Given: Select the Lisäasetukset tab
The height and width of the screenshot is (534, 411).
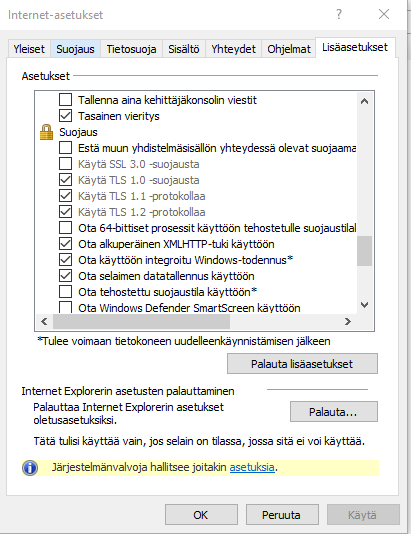Looking at the screenshot, I should (355, 47).
